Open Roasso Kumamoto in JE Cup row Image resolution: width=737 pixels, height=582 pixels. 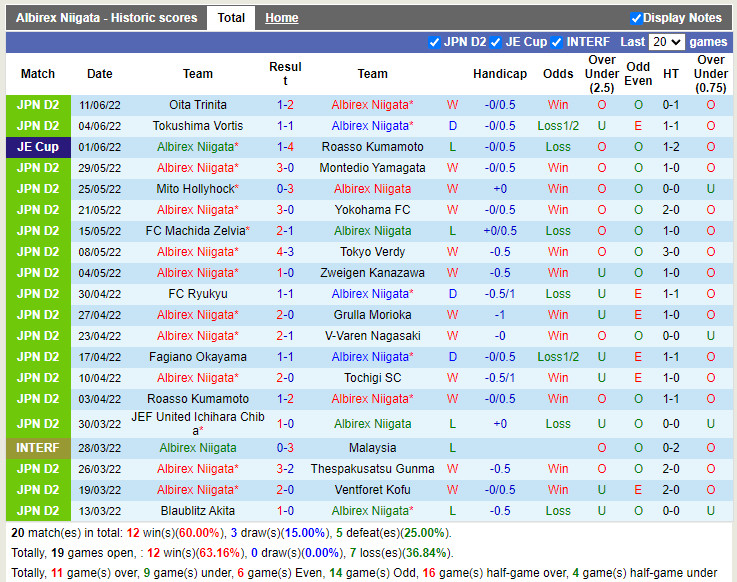click(x=372, y=147)
